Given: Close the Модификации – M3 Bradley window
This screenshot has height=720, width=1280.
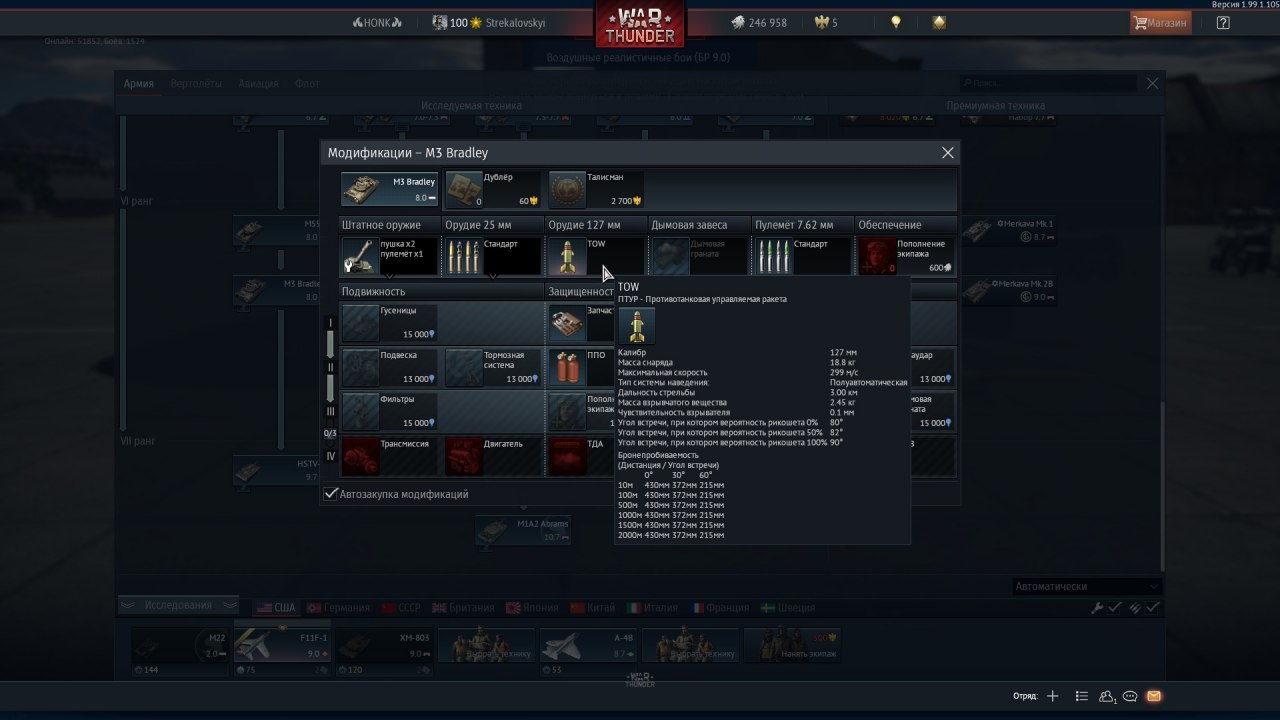Looking at the screenshot, I should click(947, 153).
